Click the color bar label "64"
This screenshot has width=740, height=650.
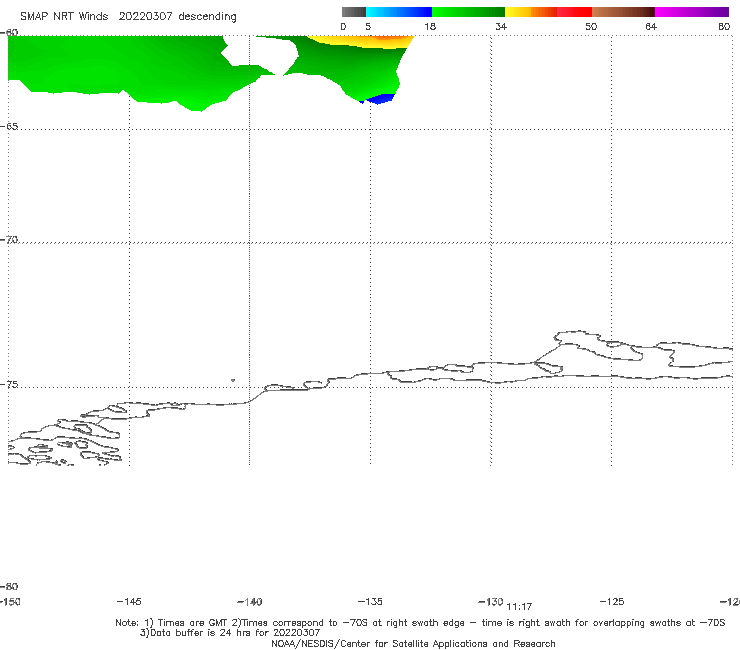pos(651,26)
